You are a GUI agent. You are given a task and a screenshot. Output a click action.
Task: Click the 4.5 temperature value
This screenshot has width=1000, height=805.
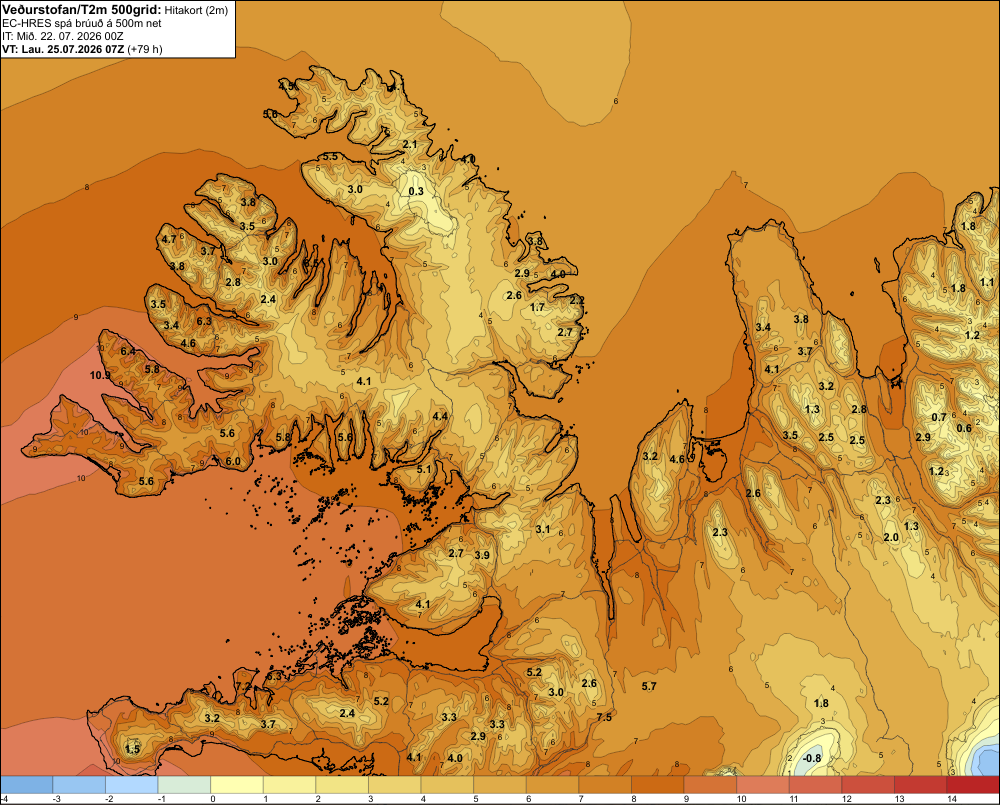(287, 85)
